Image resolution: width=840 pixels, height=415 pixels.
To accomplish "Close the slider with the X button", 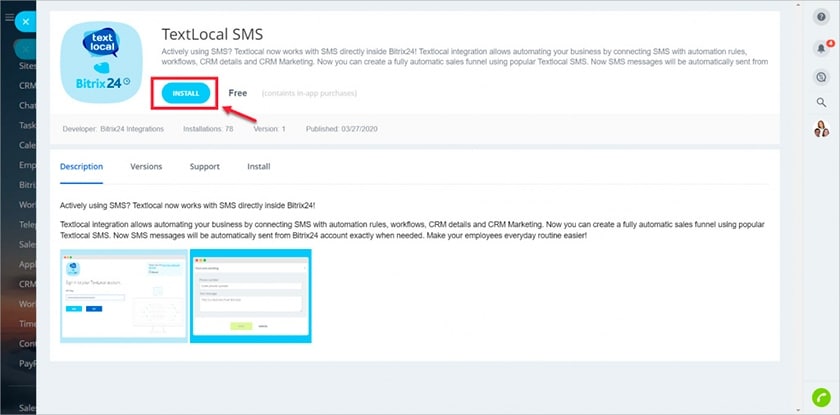I will point(25,22).
